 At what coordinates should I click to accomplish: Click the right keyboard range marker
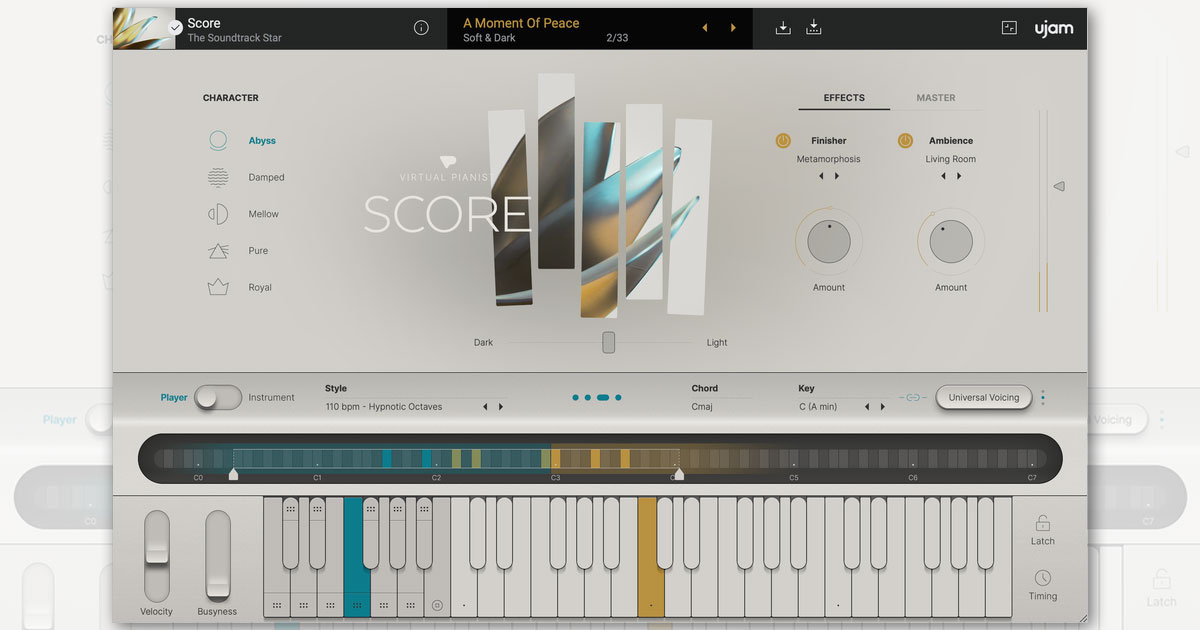(679, 474)
